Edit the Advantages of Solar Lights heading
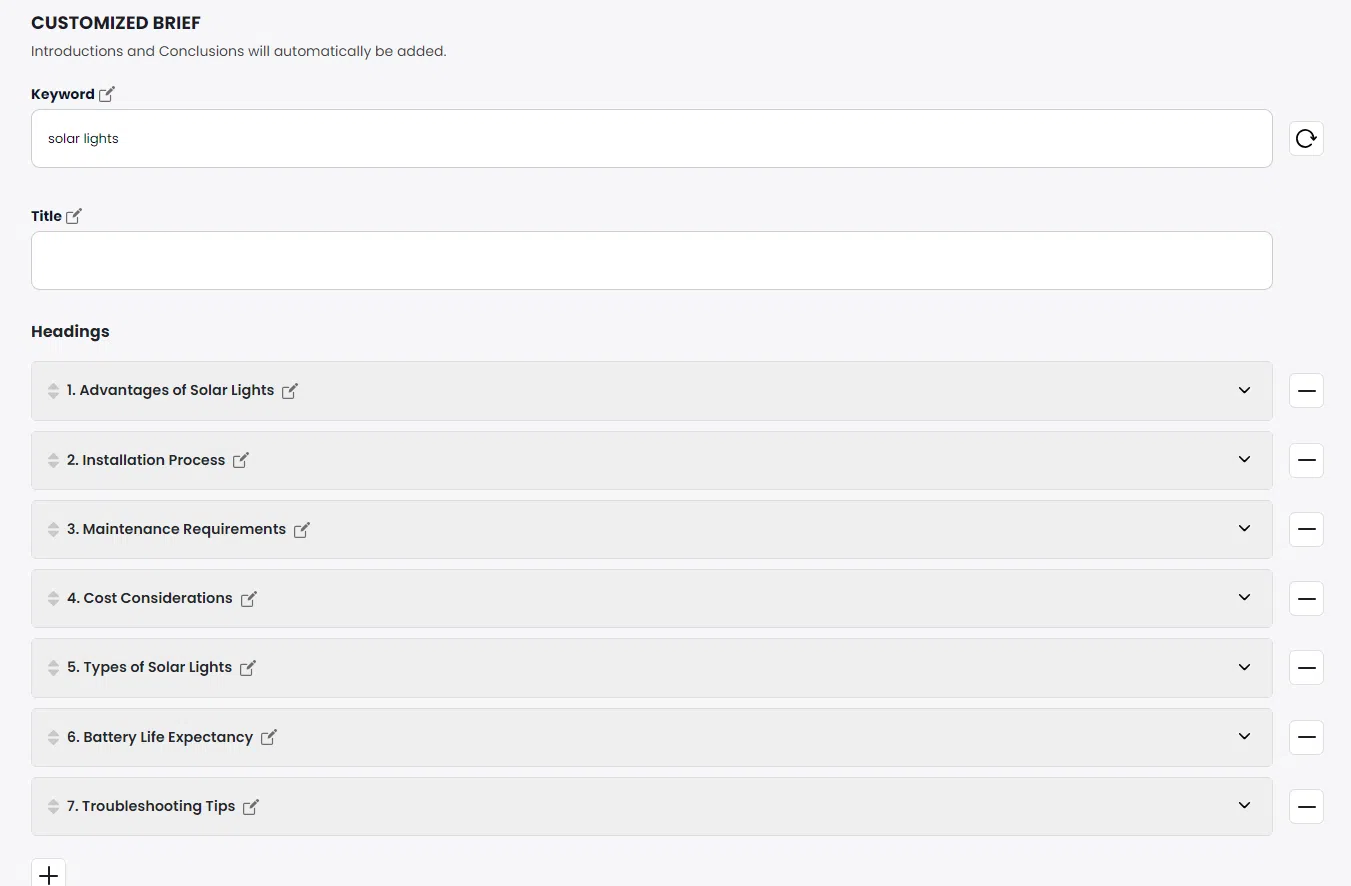The height and width of the screenshot is (886, 1351). point(290,391)
